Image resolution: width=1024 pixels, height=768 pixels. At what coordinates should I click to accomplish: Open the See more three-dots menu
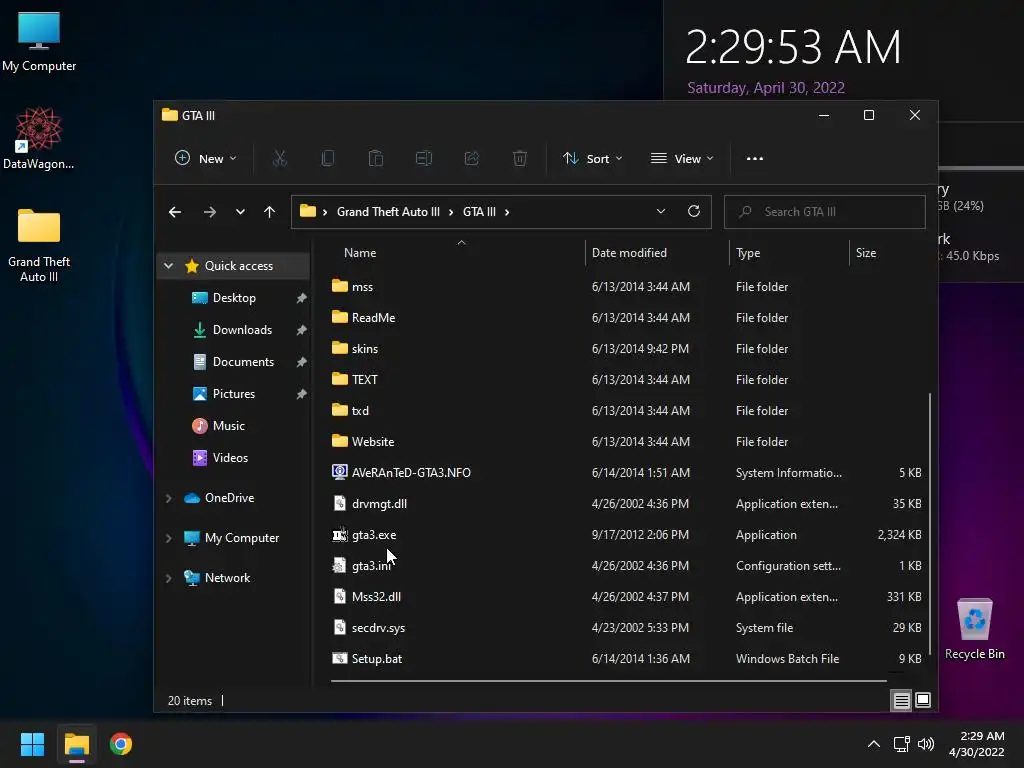755,158
